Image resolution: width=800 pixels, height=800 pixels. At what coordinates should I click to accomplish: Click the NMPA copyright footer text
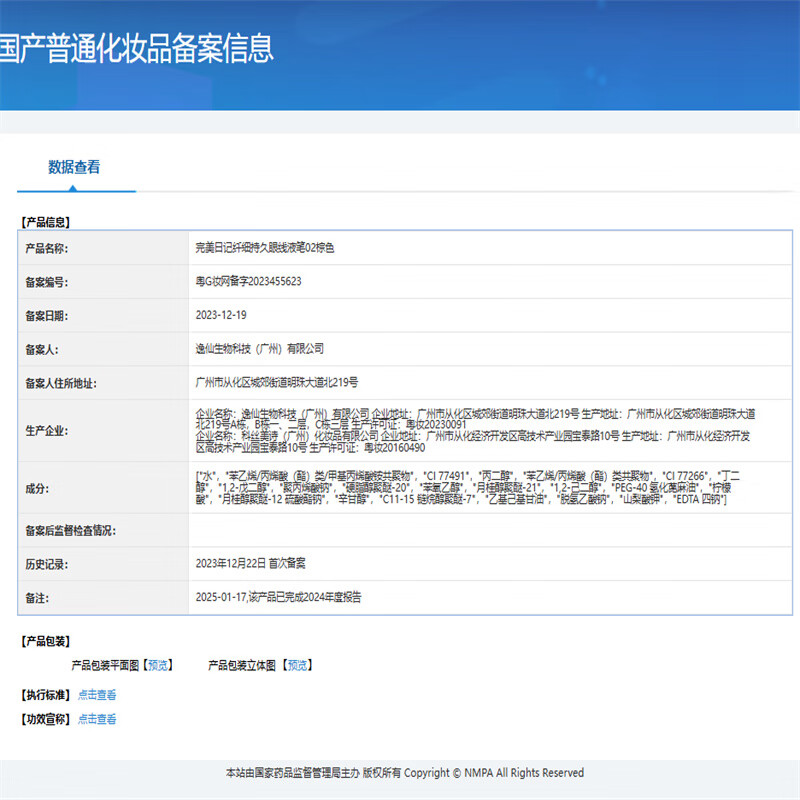404,773
